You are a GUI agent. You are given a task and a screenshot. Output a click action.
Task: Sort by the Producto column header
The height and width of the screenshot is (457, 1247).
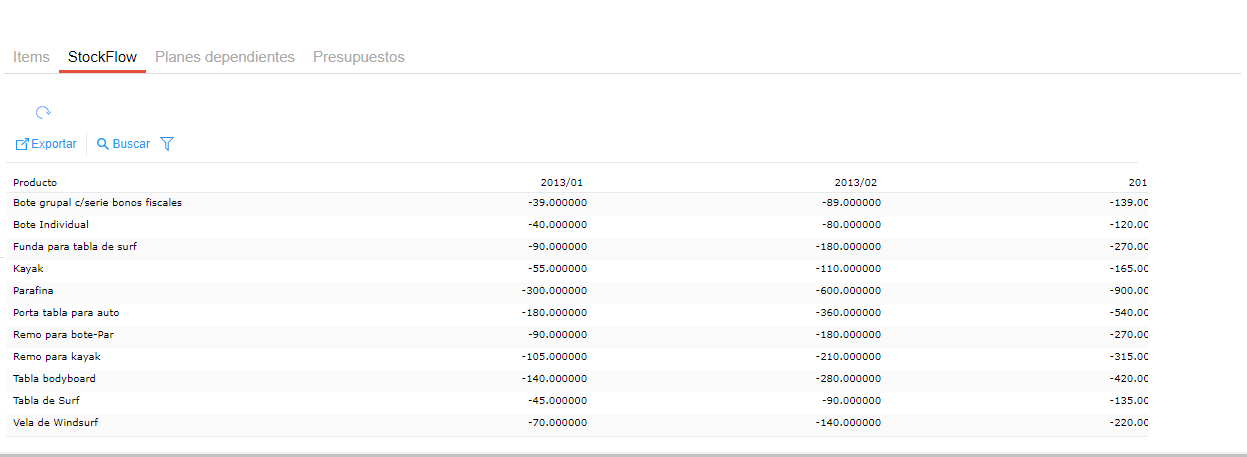[x=35, y=182]
